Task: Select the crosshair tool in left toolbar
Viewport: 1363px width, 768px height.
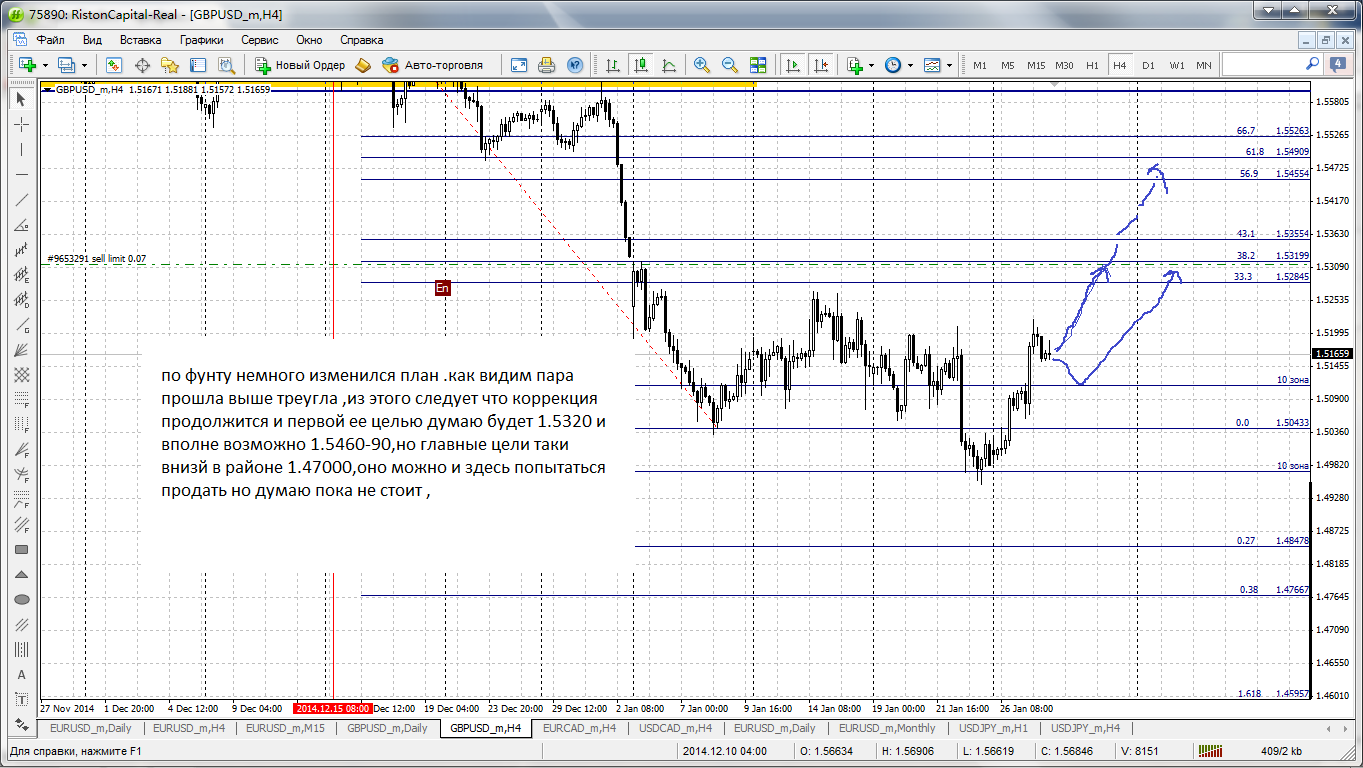Action: point(21,124)
